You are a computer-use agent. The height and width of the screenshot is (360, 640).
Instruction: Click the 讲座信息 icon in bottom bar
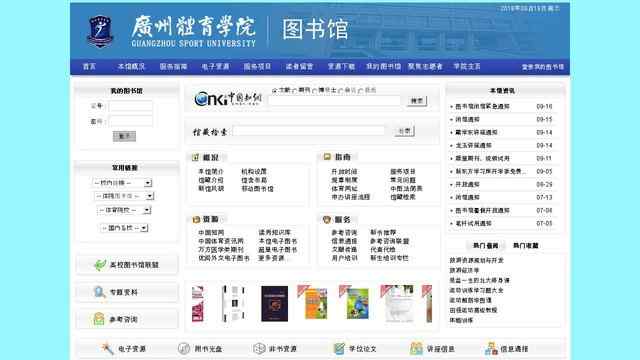coord(416,349)
